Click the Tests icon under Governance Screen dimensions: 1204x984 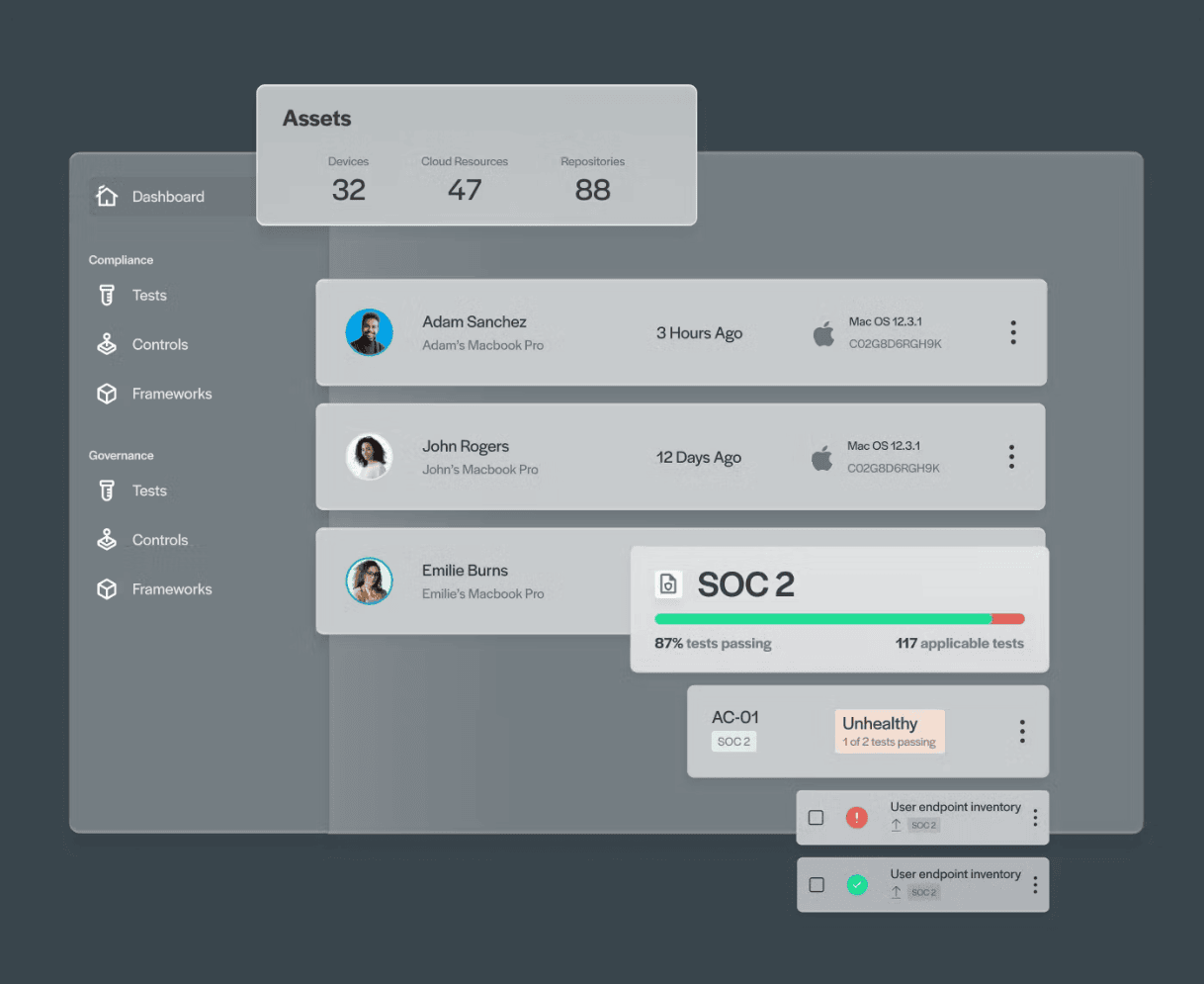[x=107, y=491]
